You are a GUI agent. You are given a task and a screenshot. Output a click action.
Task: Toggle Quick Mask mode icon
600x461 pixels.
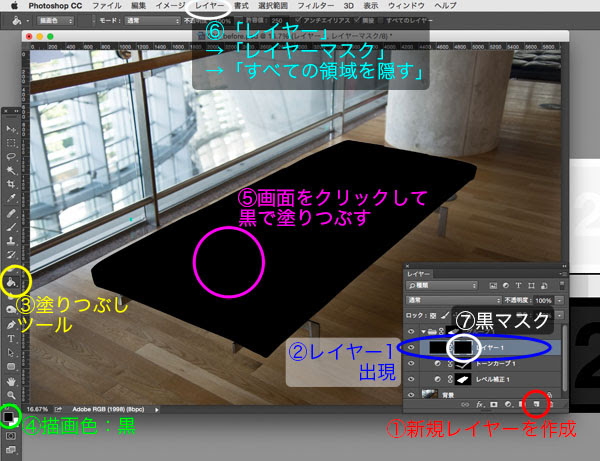(11, 436)
